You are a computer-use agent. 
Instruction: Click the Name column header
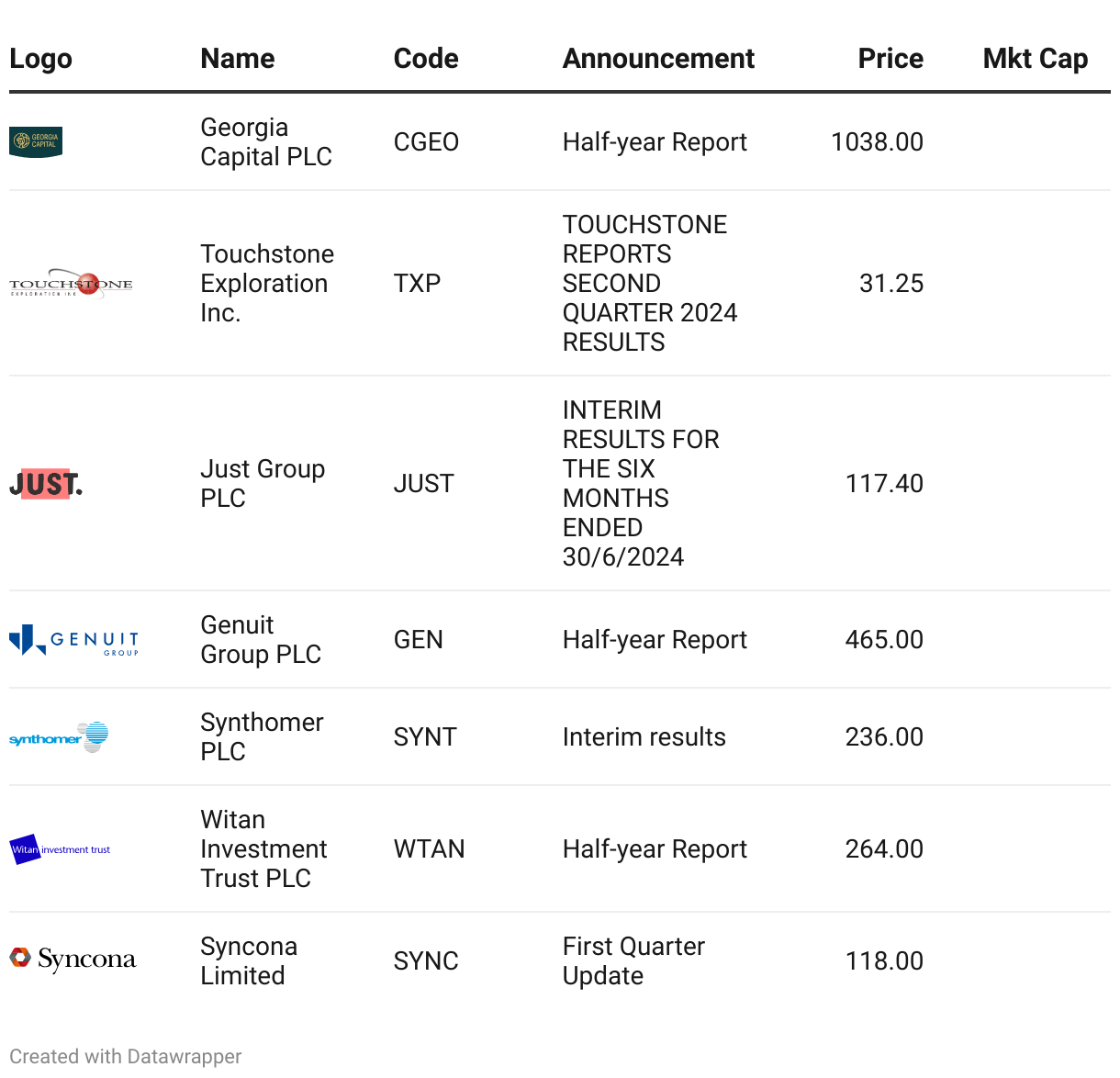238,59
